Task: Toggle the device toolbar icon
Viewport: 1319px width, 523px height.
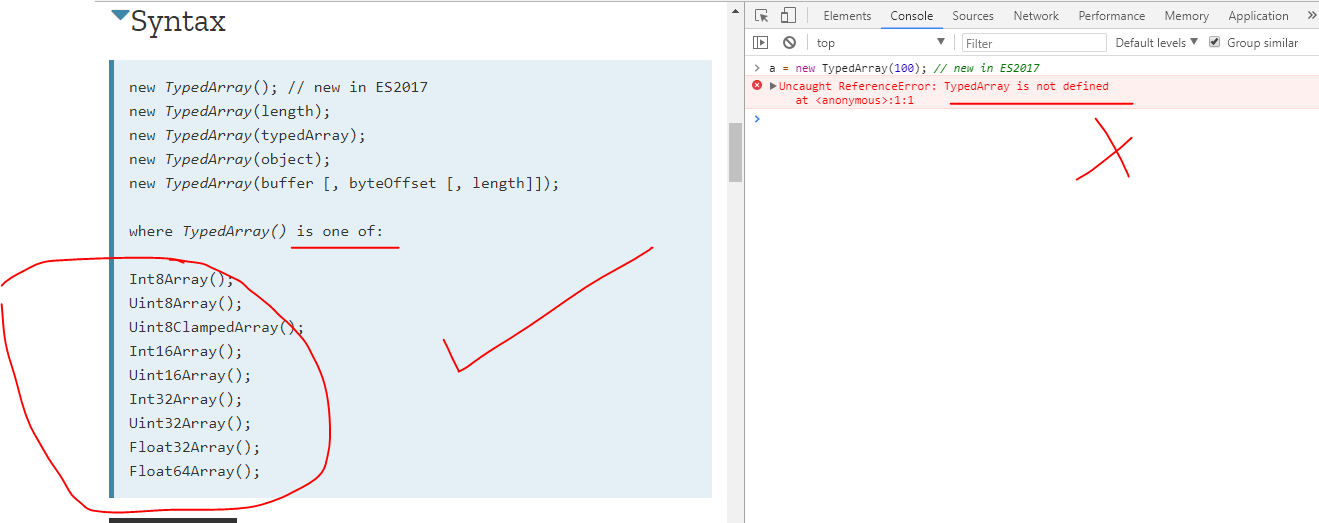Action: 788,15
